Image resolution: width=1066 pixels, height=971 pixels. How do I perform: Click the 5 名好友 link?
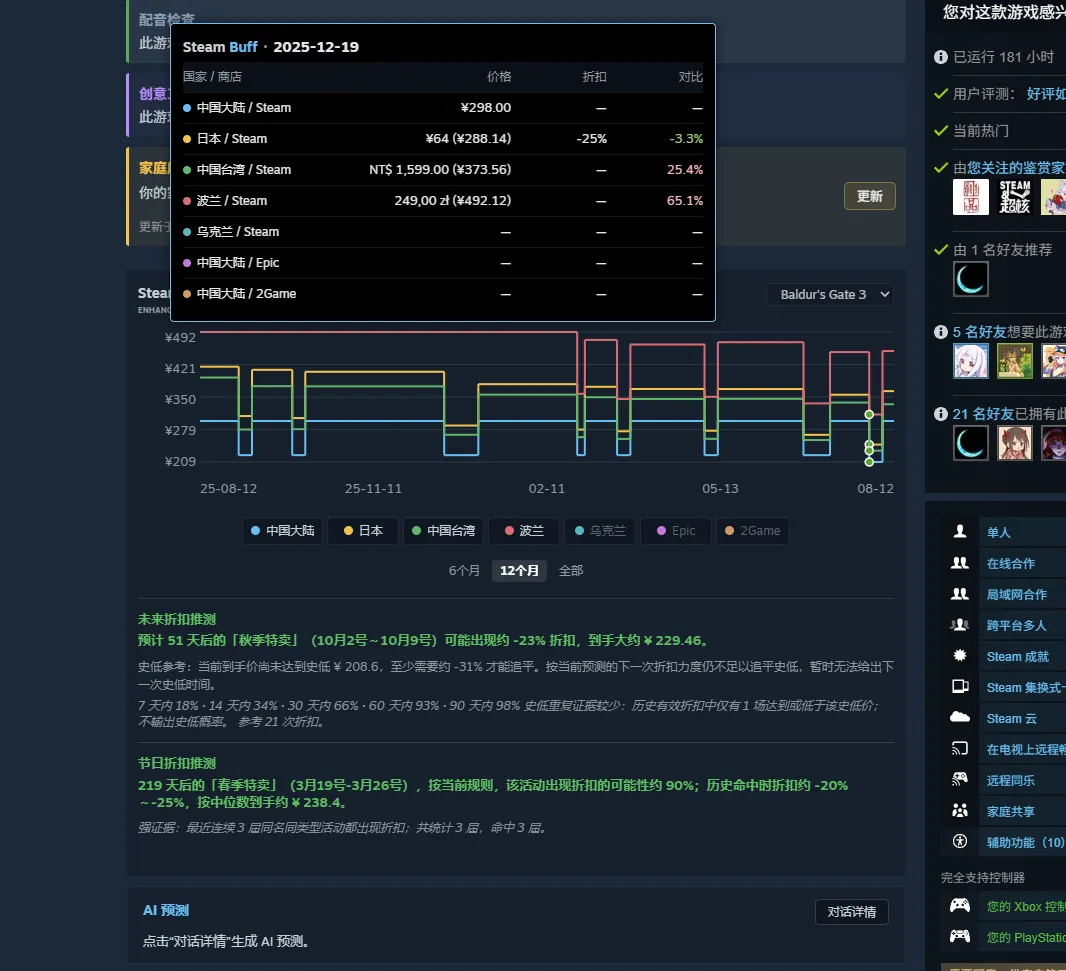(x=979, y=332)
